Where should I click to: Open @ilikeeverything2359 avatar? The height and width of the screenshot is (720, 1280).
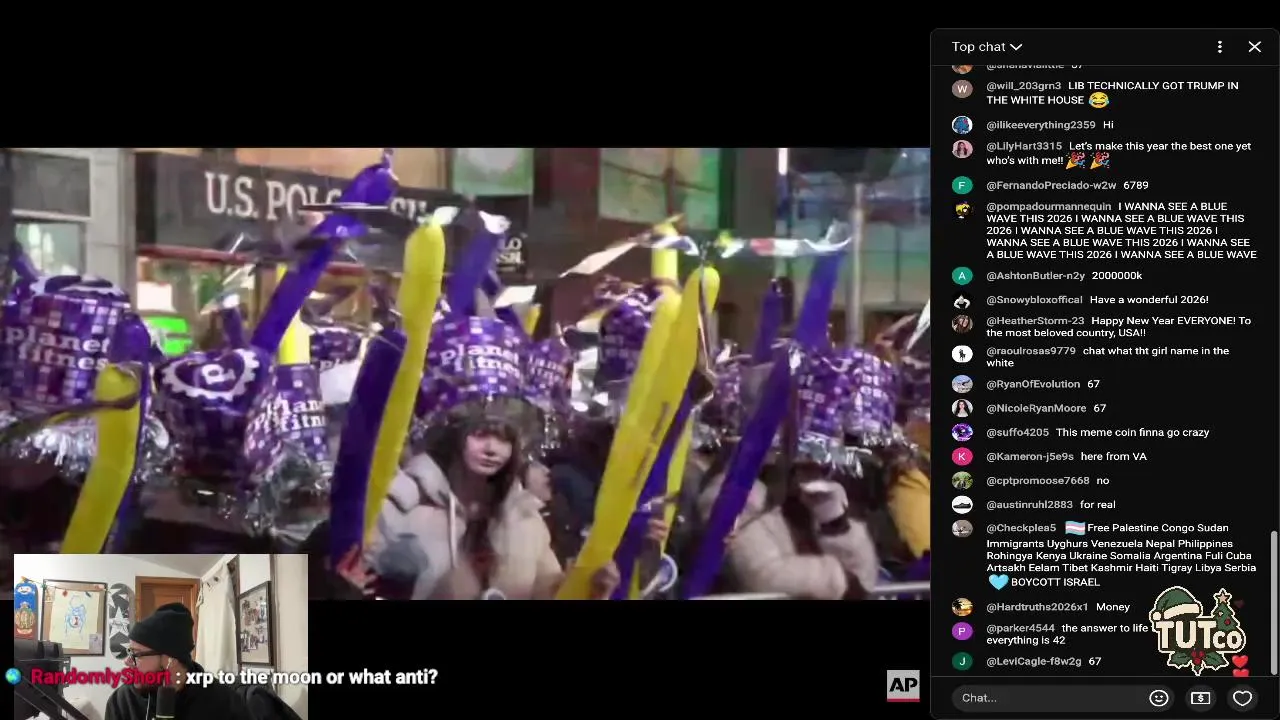click(962, 125)
